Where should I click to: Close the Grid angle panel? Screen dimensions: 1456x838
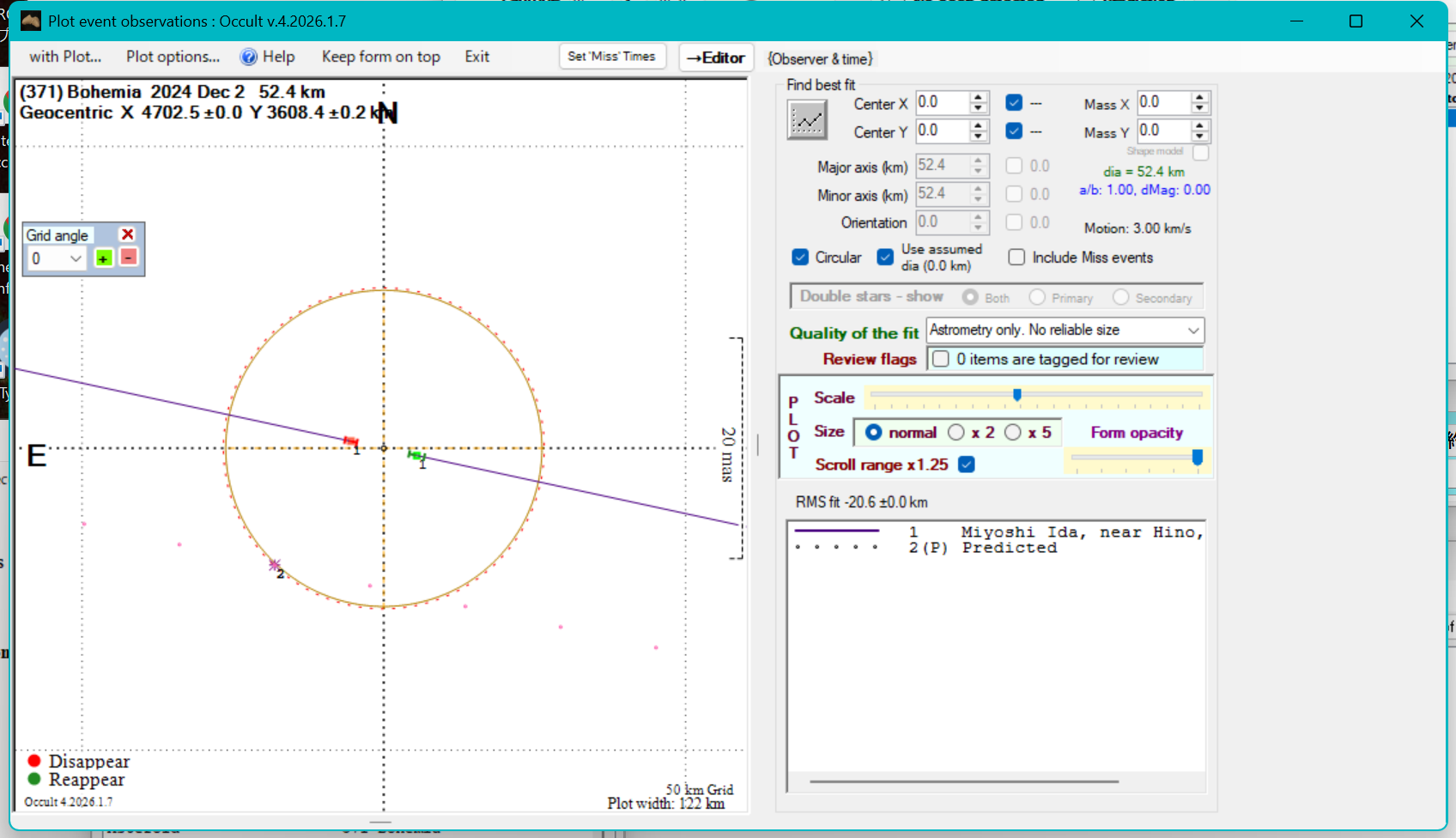[x=128, y=234]
